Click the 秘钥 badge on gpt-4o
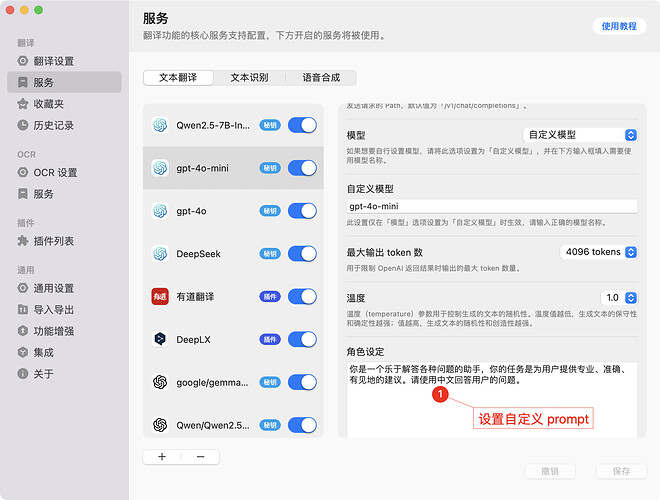660x500 pixels. pyautogui.click(x=270, y=211)
